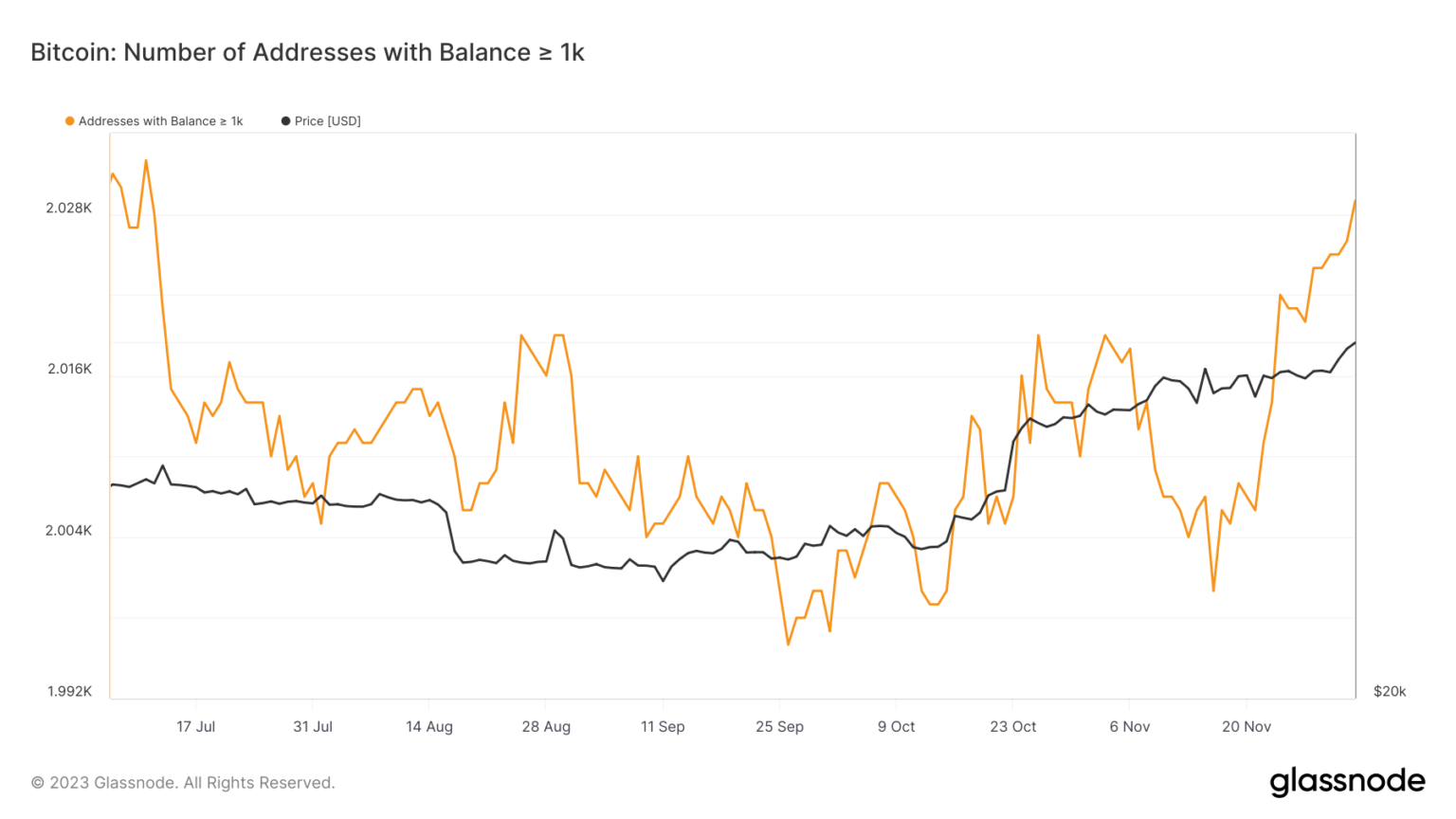Select the 25 Sep date label
Screen dimensions: 1456x819
(x=779, y=727)
